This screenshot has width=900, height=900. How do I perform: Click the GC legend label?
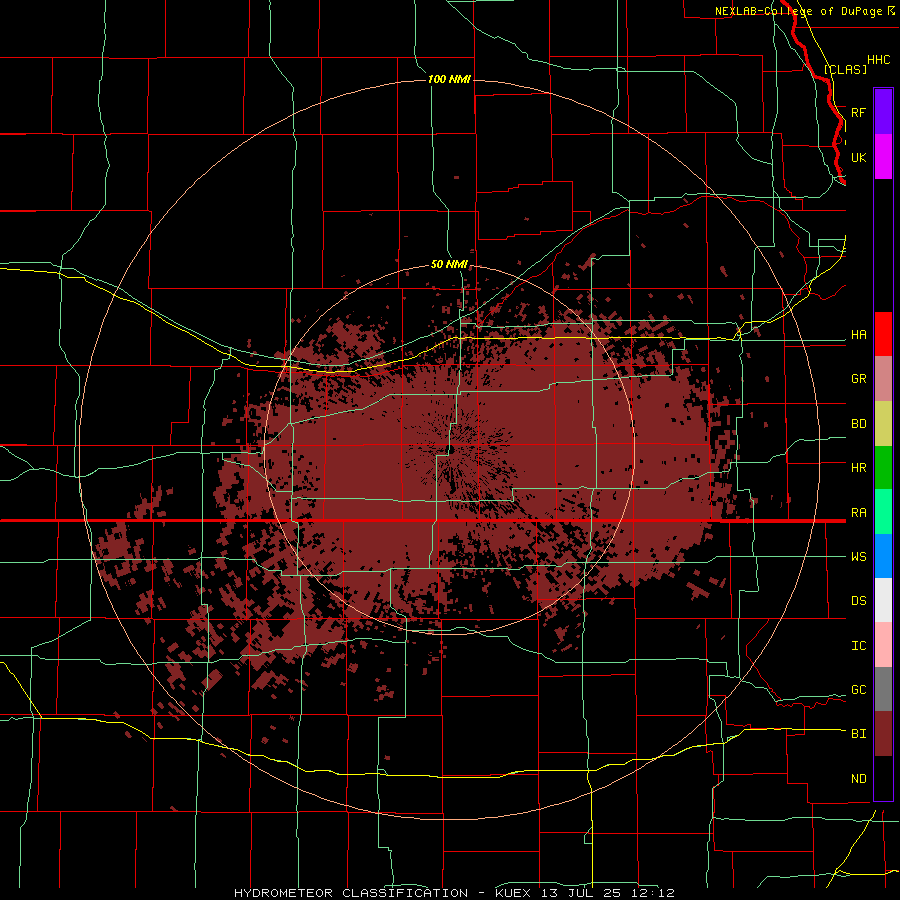[858, 689]
